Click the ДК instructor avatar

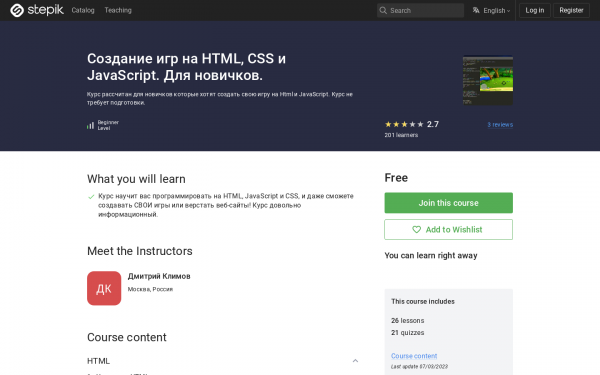pos(104,288)
